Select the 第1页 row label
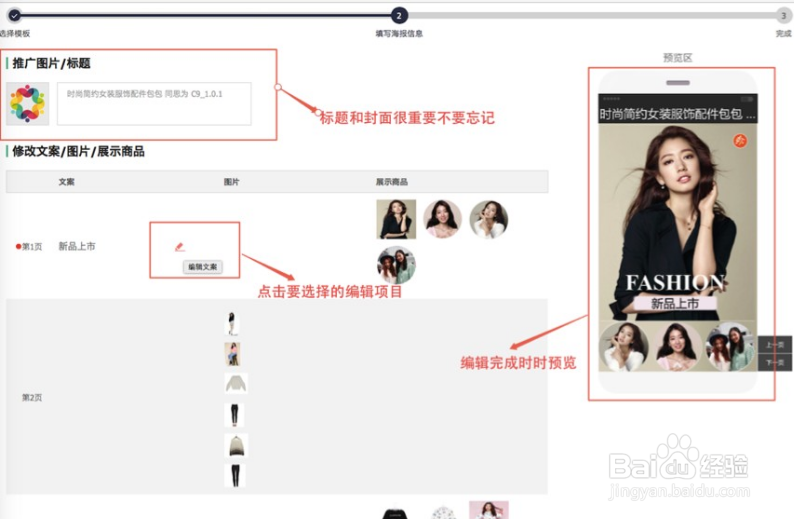 click(x=32, y=247)
